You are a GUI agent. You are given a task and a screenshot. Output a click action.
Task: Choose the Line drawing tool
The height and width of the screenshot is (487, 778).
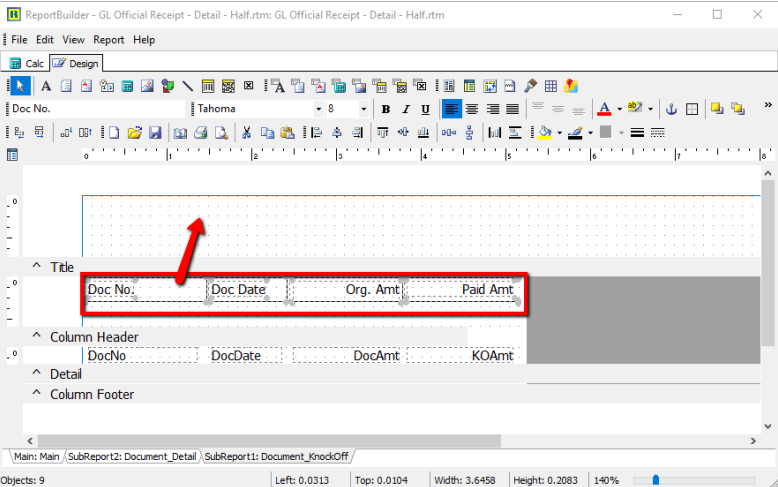(x=187, y=86)
